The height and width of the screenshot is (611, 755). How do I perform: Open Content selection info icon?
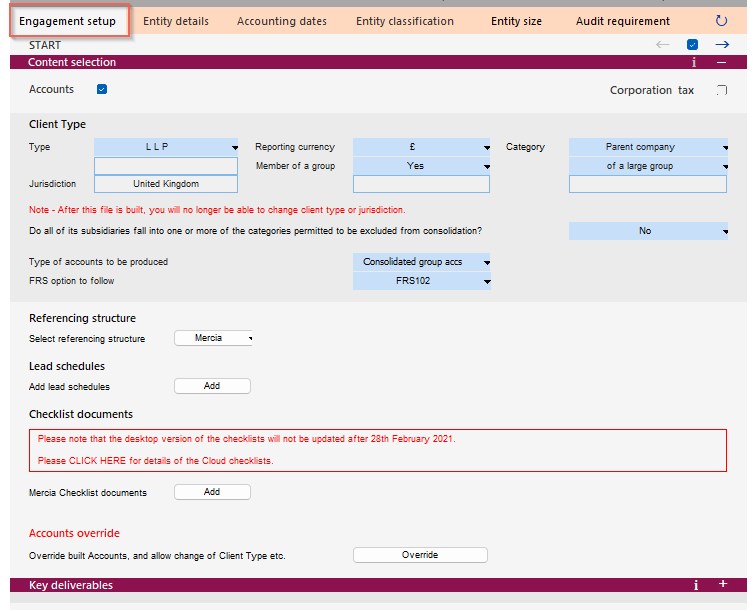click(x=694, y=62)
